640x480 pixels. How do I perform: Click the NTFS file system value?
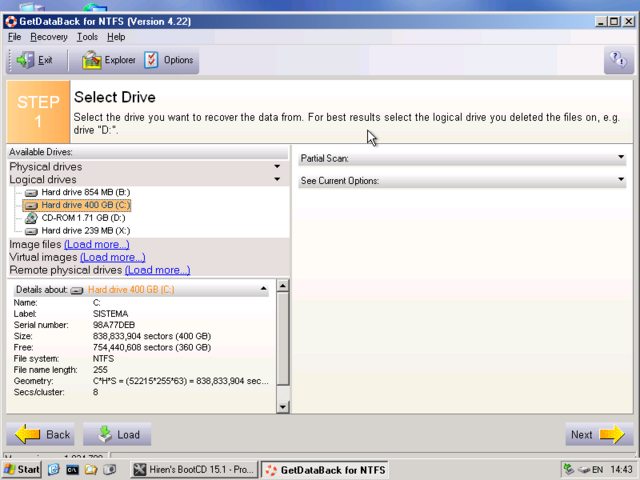[x=103, y=358]
